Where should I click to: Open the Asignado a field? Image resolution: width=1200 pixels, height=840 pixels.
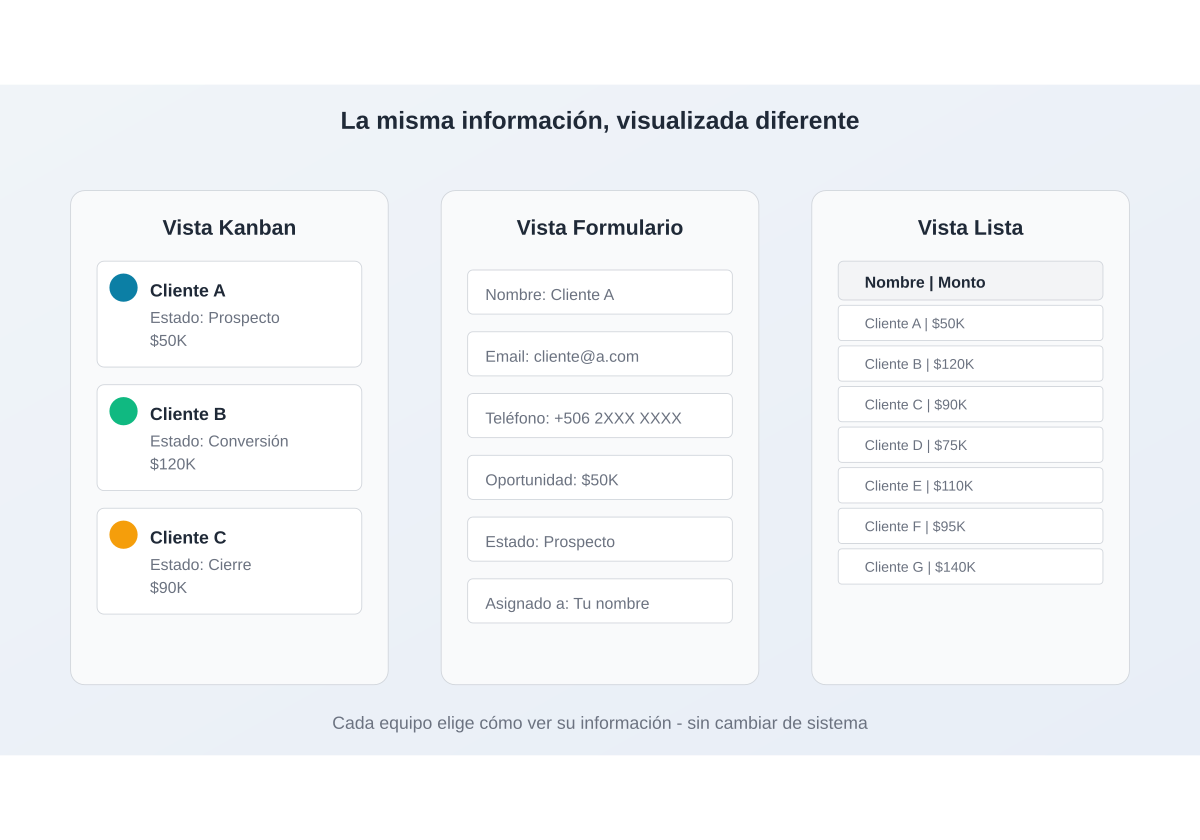tap(599, 601)
